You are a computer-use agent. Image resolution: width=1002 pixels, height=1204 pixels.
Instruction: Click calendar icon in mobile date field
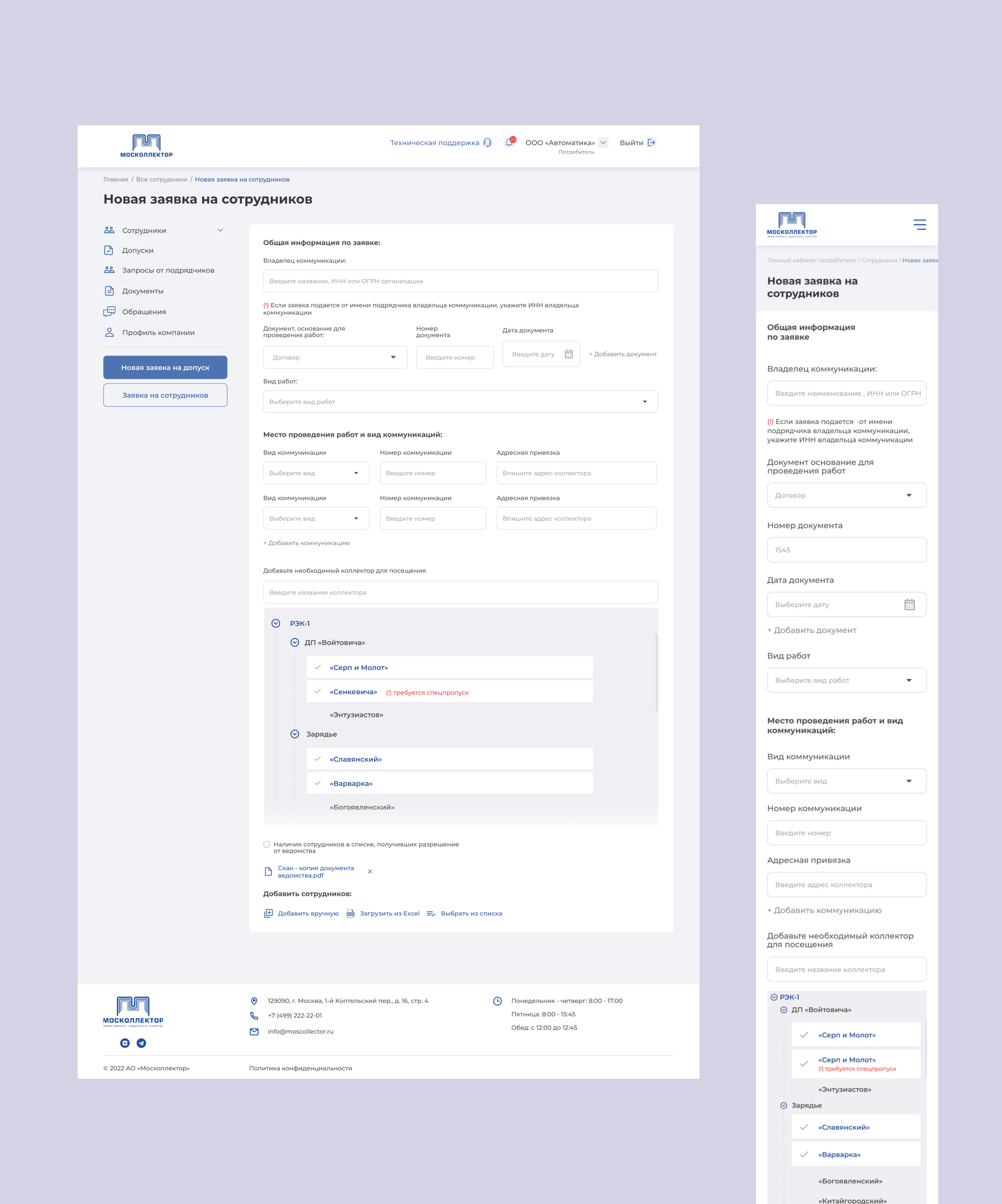click(909, 605)
